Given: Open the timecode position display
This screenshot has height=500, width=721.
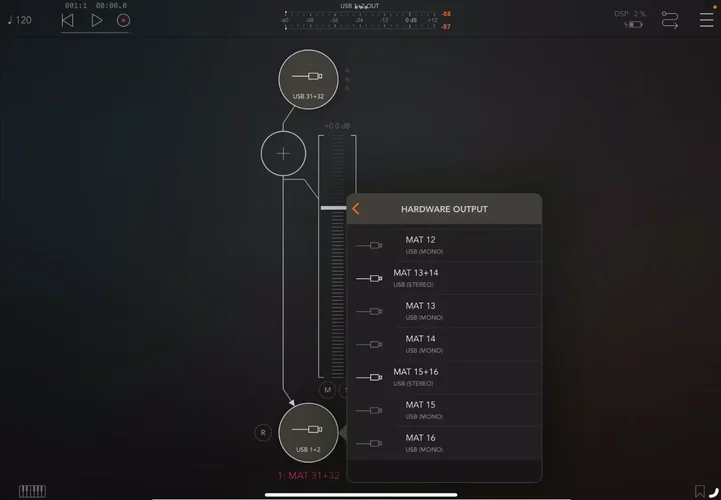Looking at the screenshot, I should click(x=96, y=6).
